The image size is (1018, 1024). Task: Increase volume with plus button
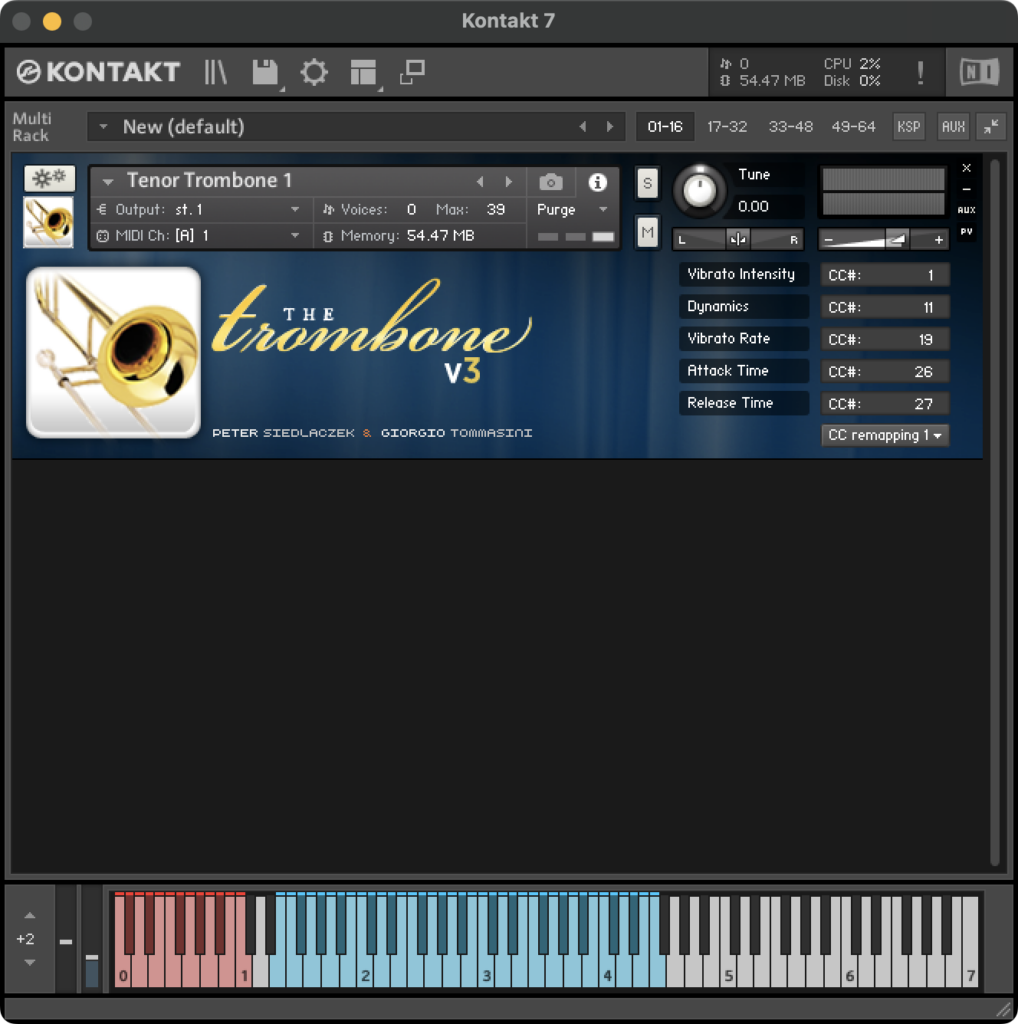938,240
